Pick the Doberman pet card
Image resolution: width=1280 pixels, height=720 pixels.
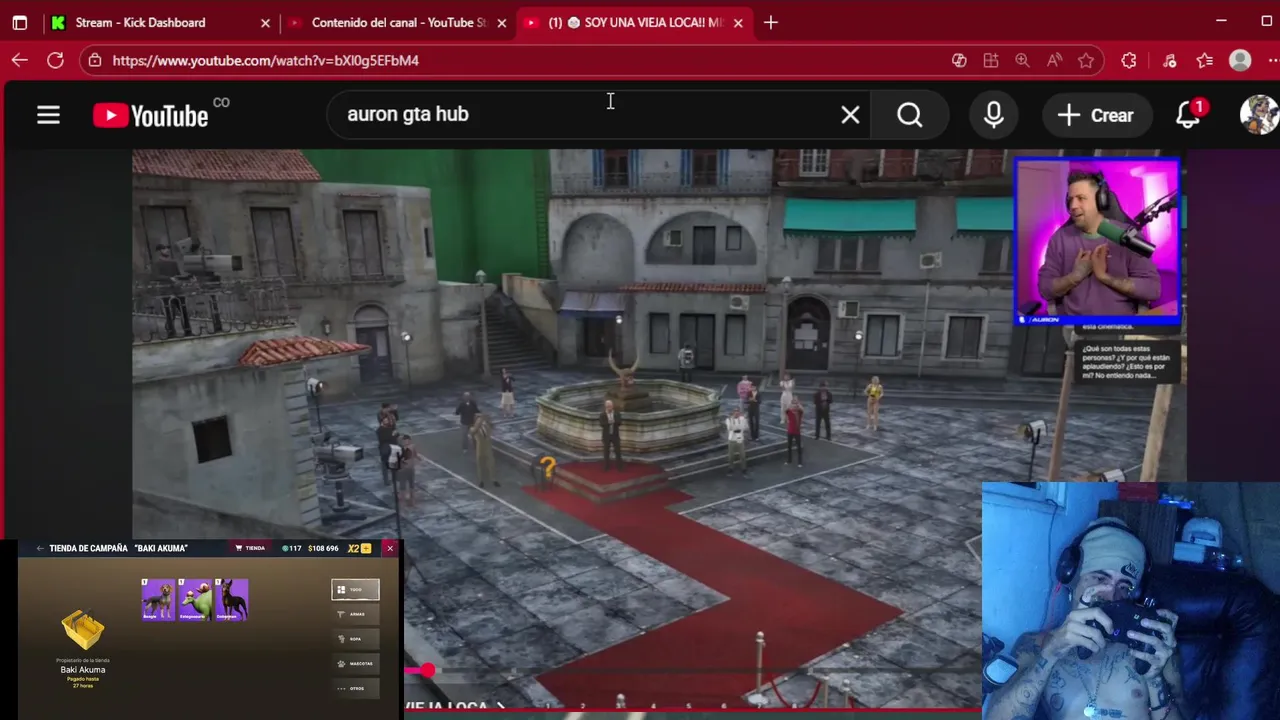click(x=232, y=600)
